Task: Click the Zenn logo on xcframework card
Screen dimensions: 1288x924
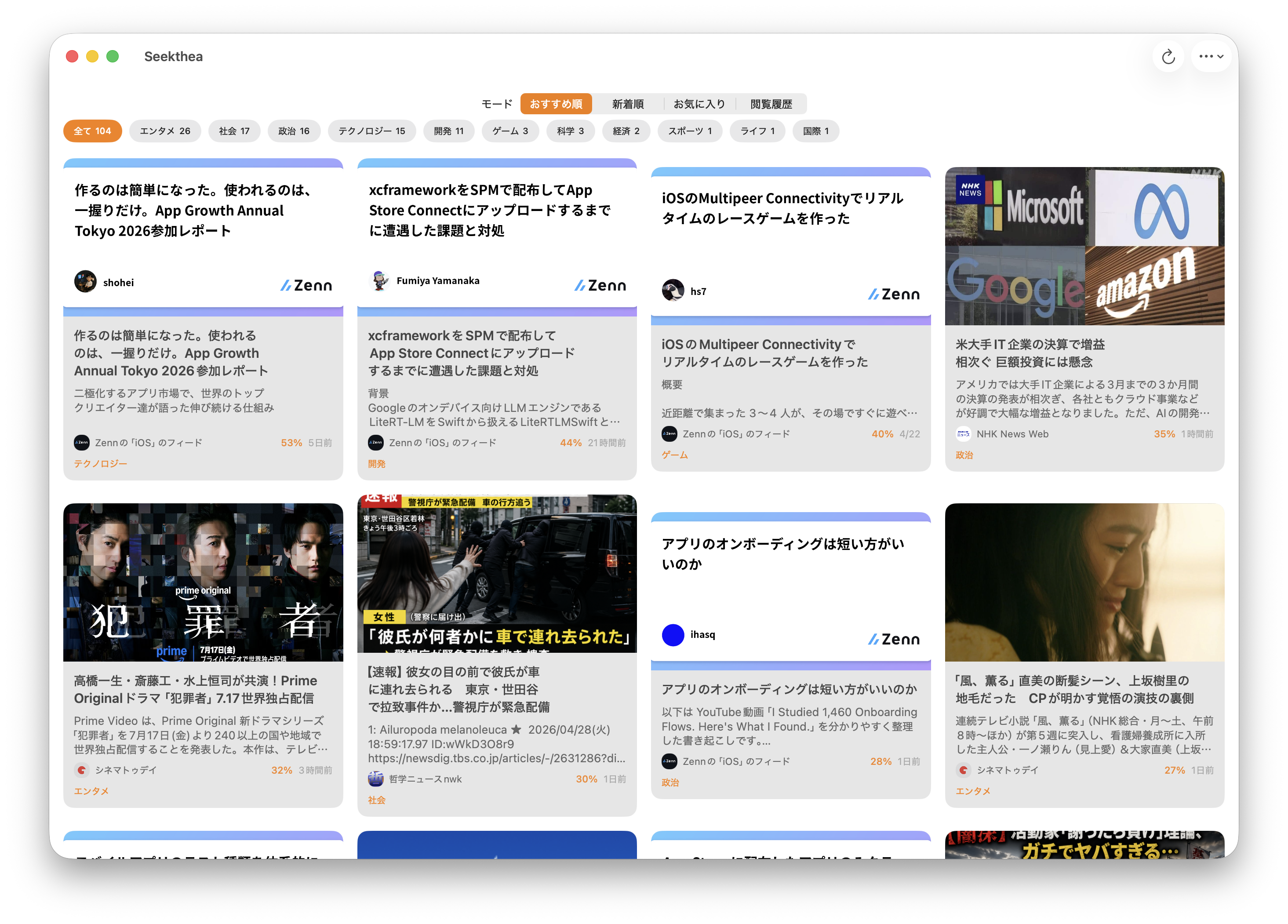Action: (600, 285)
